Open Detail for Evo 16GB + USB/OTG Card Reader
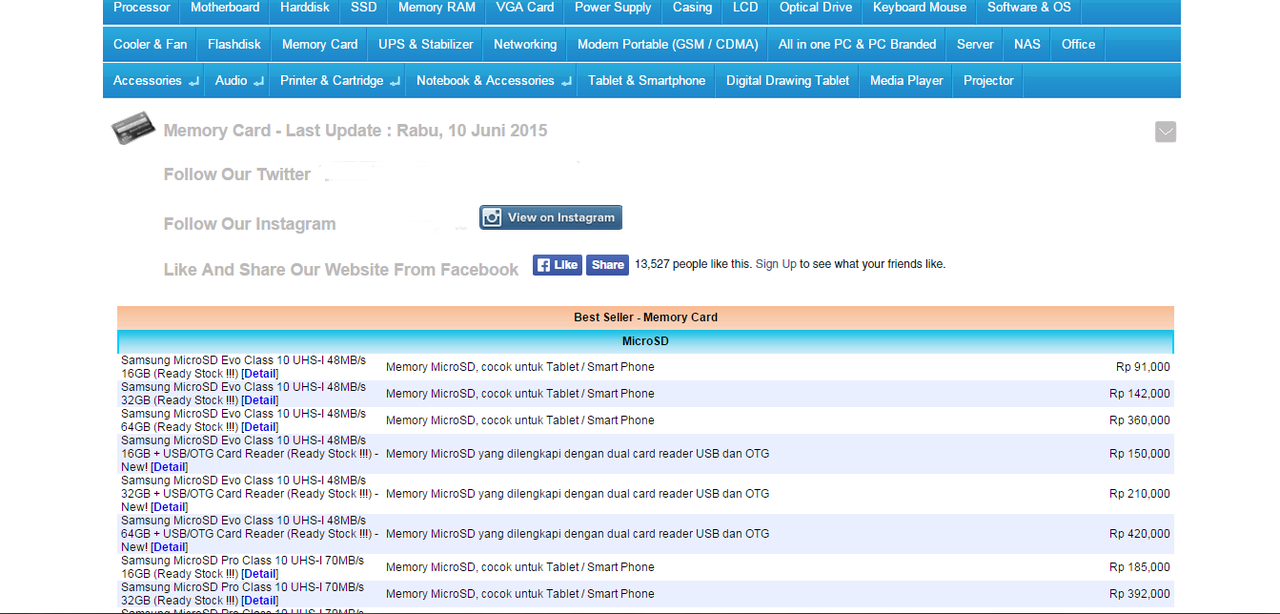The image size is (1280, 614). 169,467
